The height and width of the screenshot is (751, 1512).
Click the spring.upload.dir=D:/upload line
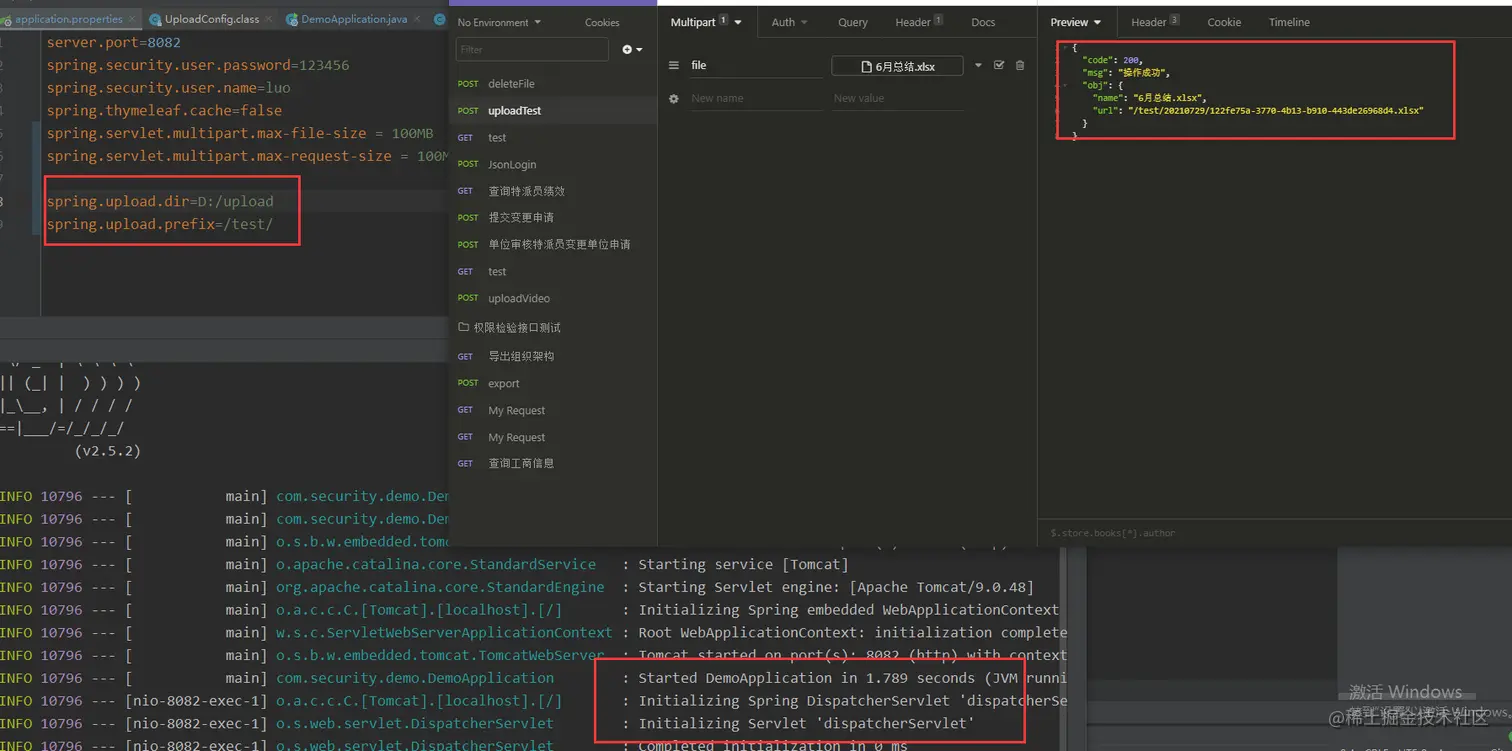point(160,201)
